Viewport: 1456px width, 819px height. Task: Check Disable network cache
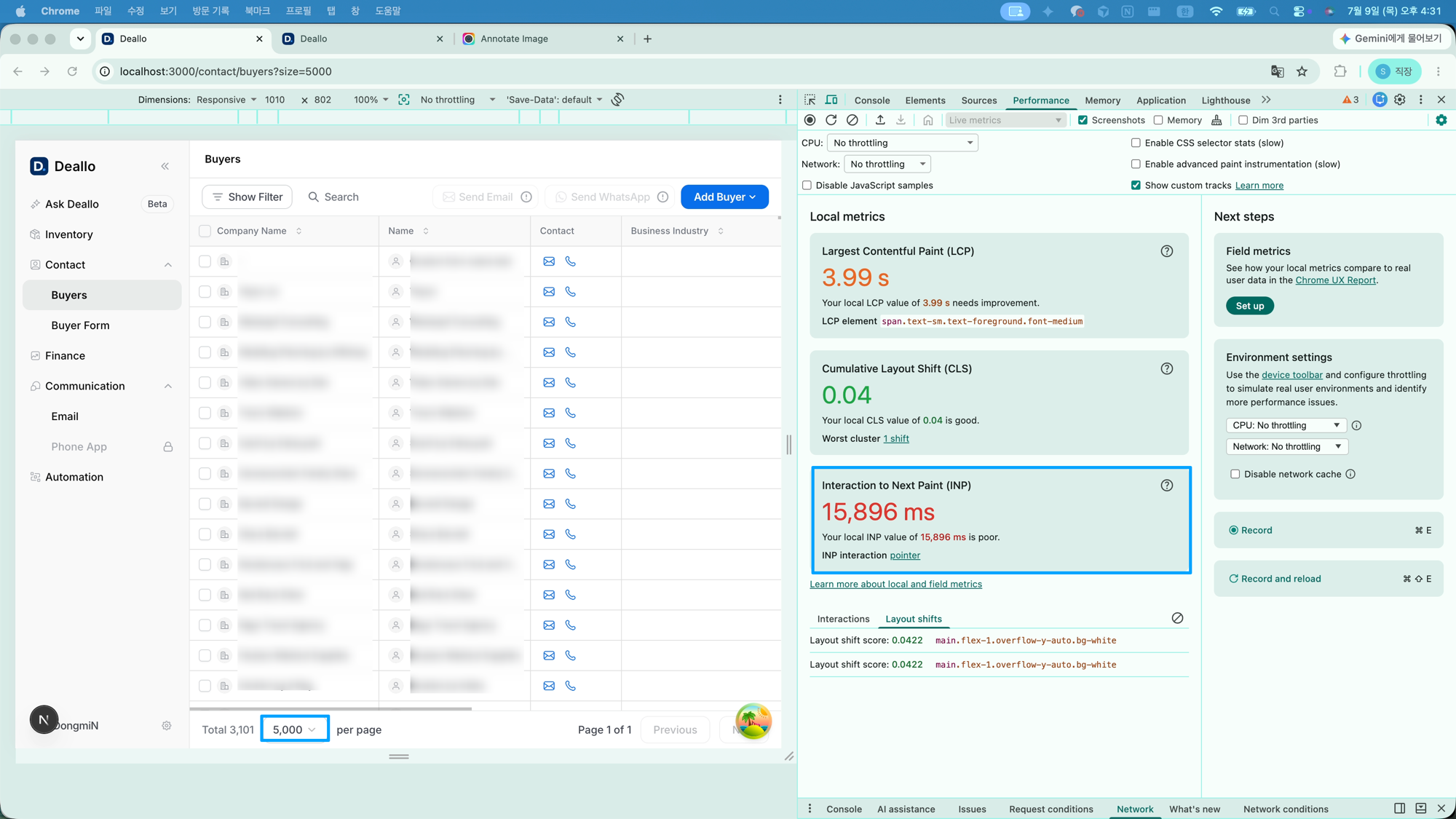pos(1235,474)
